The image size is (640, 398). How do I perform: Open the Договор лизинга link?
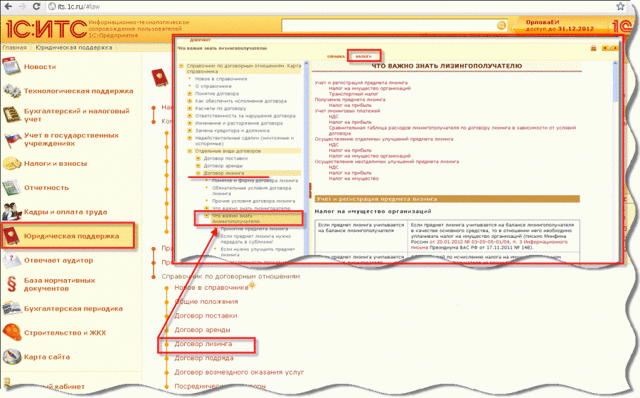(203, 344)
